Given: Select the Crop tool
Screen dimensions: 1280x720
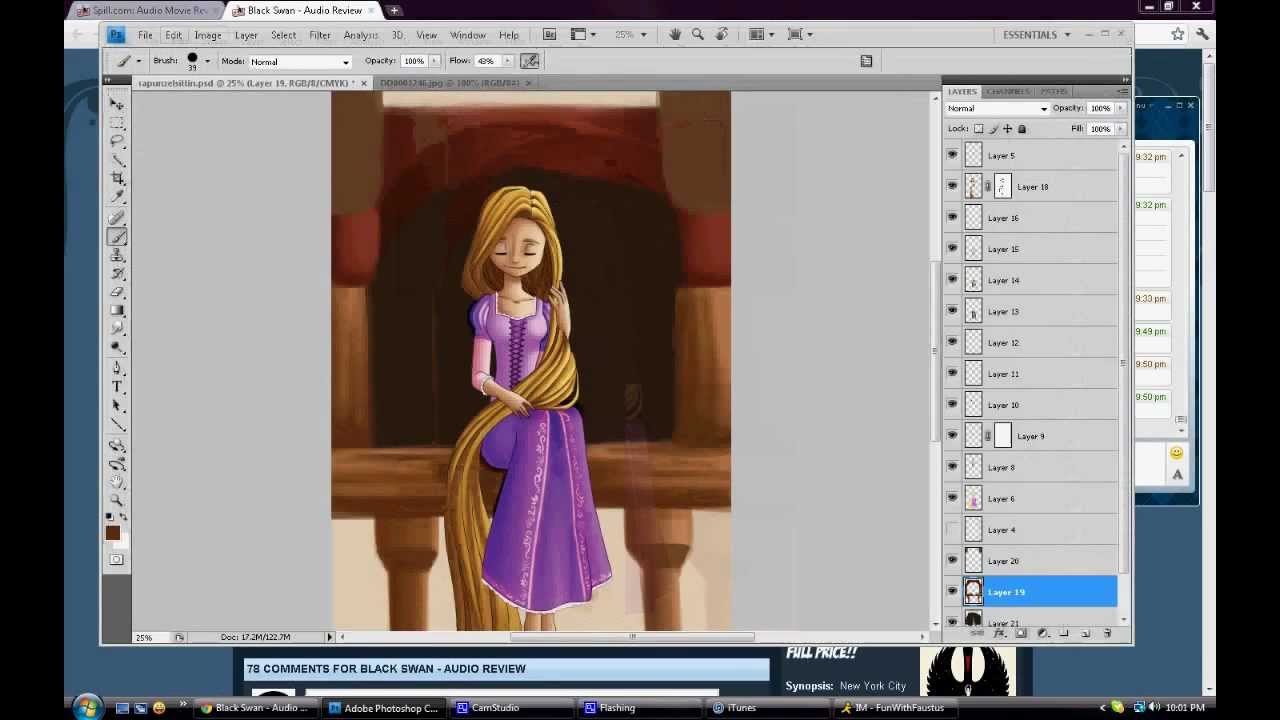Looking at the screenshot, I should [x=117, y=178].
